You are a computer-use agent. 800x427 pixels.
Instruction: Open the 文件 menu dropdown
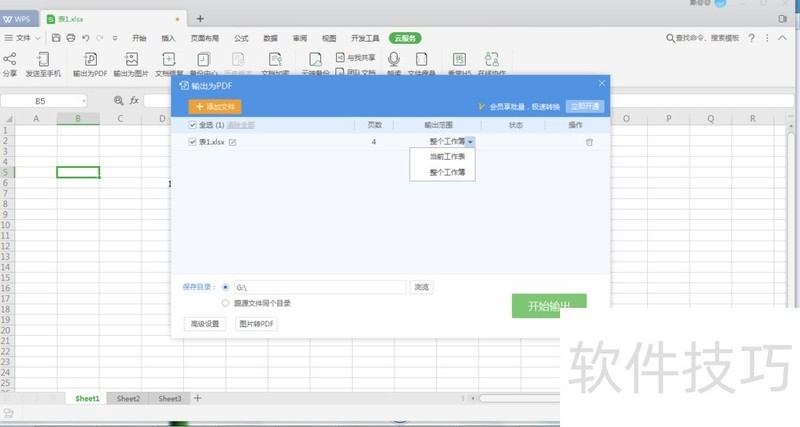[24, 37]
